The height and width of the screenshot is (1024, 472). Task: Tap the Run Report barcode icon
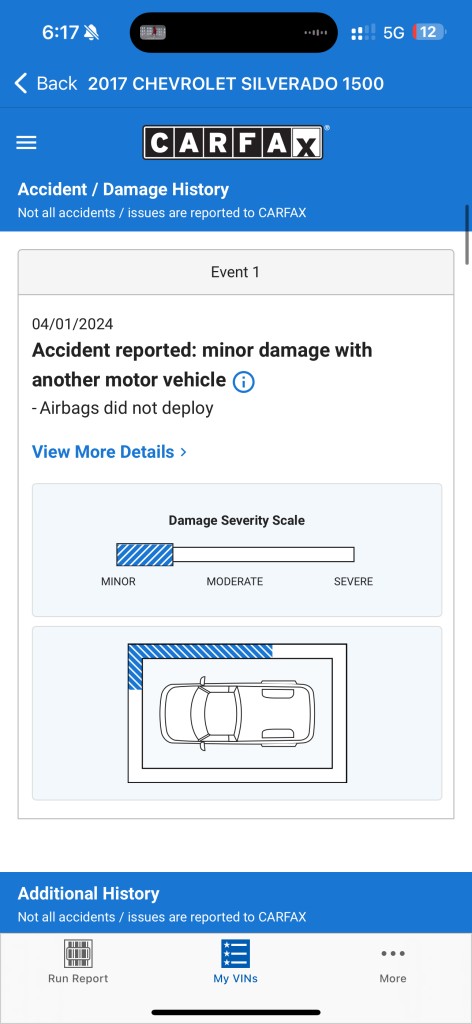(x=78, y=953)
